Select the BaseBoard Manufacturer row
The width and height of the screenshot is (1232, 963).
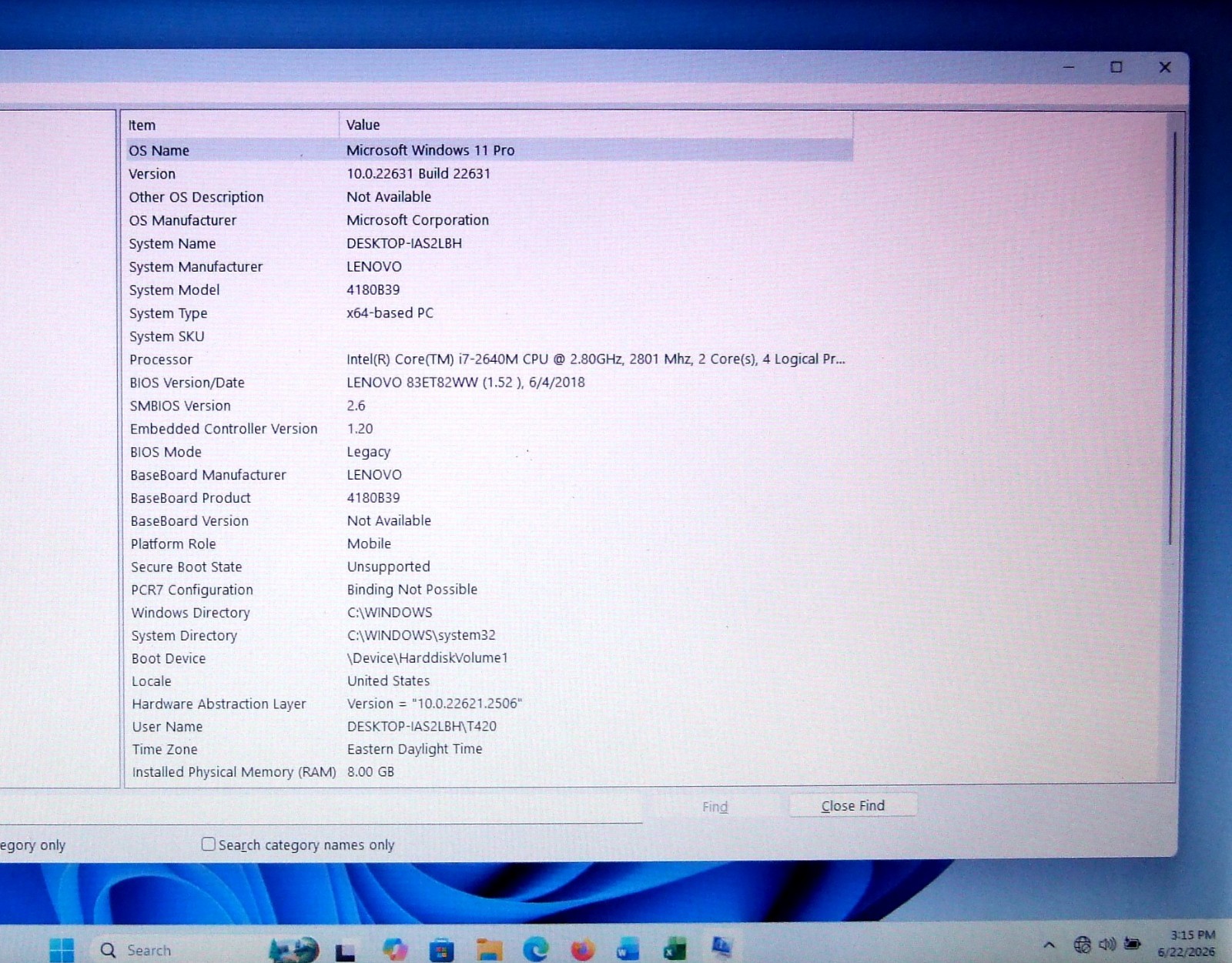[489, 474]
